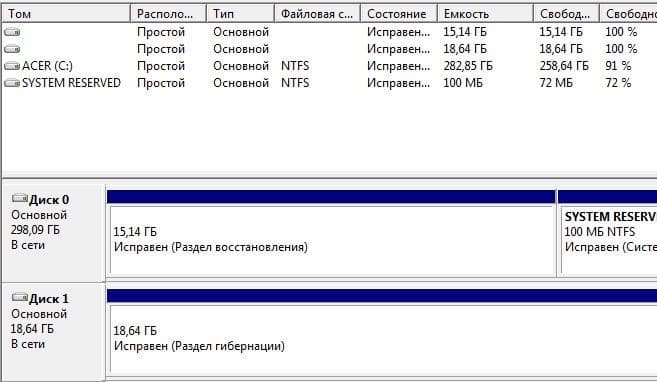Screen dimensions: 657x382
Task: Click the Свободно column header
Action: (x=566, y=14)
